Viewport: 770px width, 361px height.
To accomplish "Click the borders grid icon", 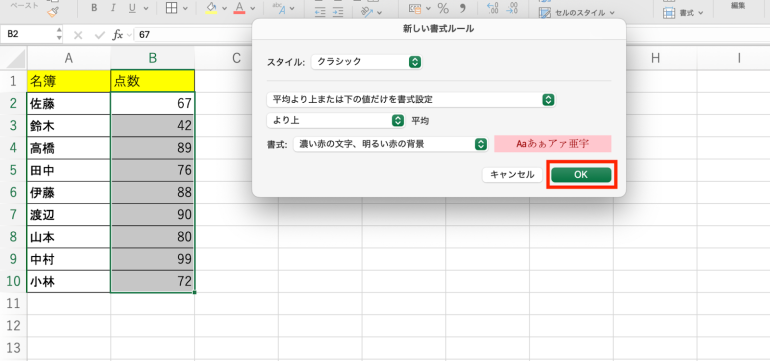I will pos(171,8).
